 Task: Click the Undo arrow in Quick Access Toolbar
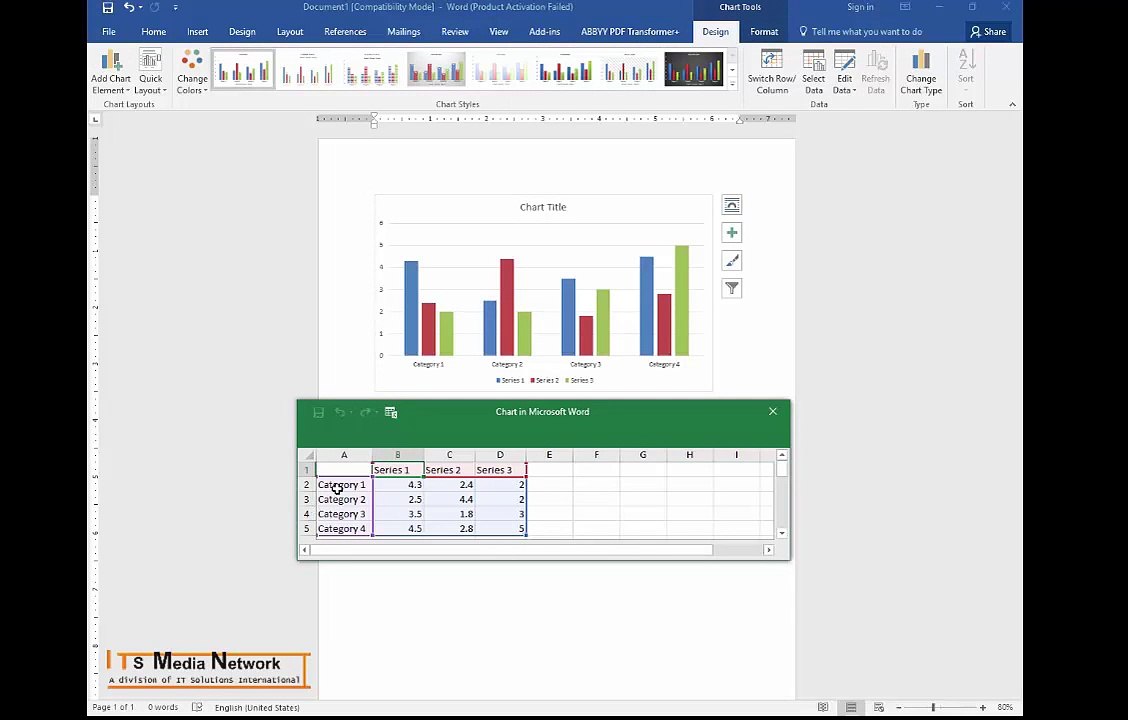[129, 7]
